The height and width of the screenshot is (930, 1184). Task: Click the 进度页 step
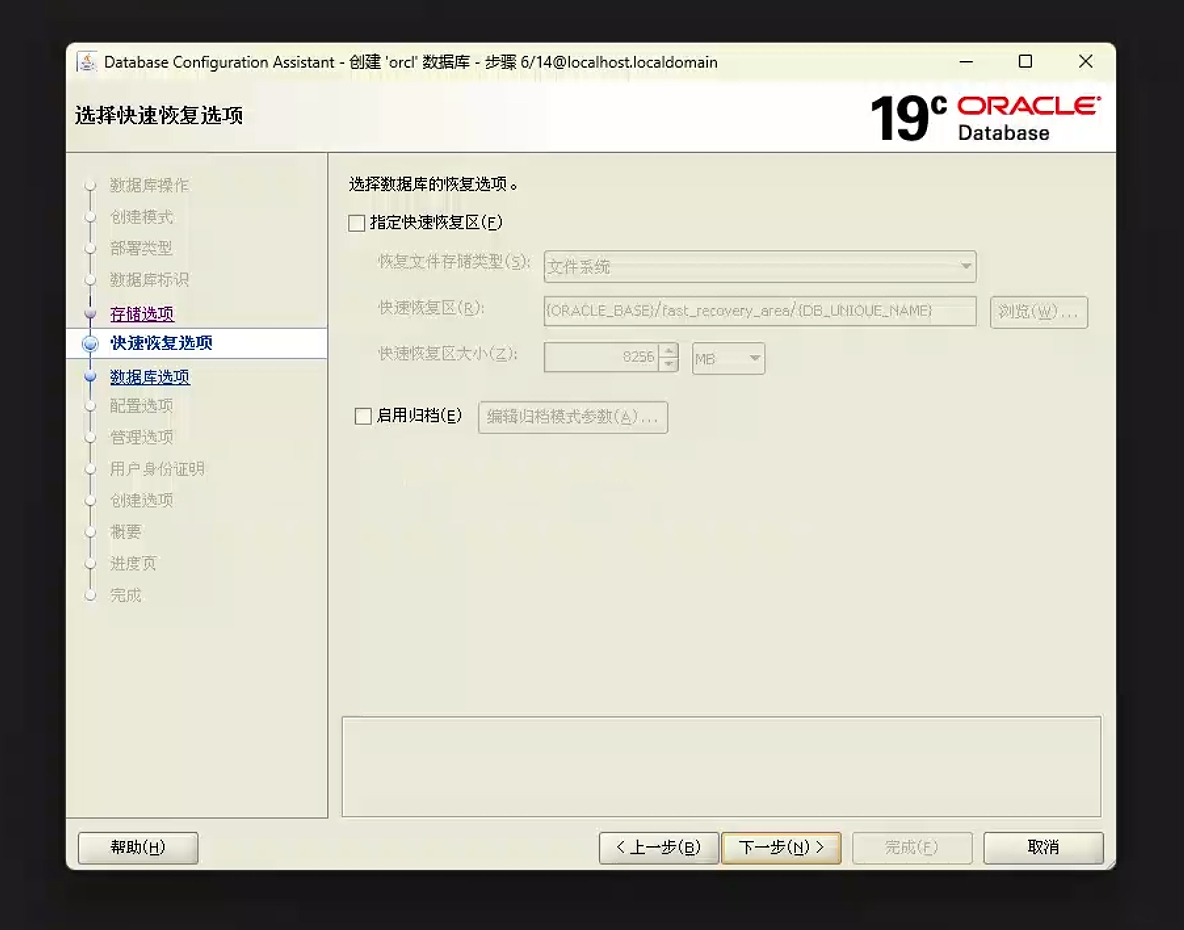[x=133, y=563]
